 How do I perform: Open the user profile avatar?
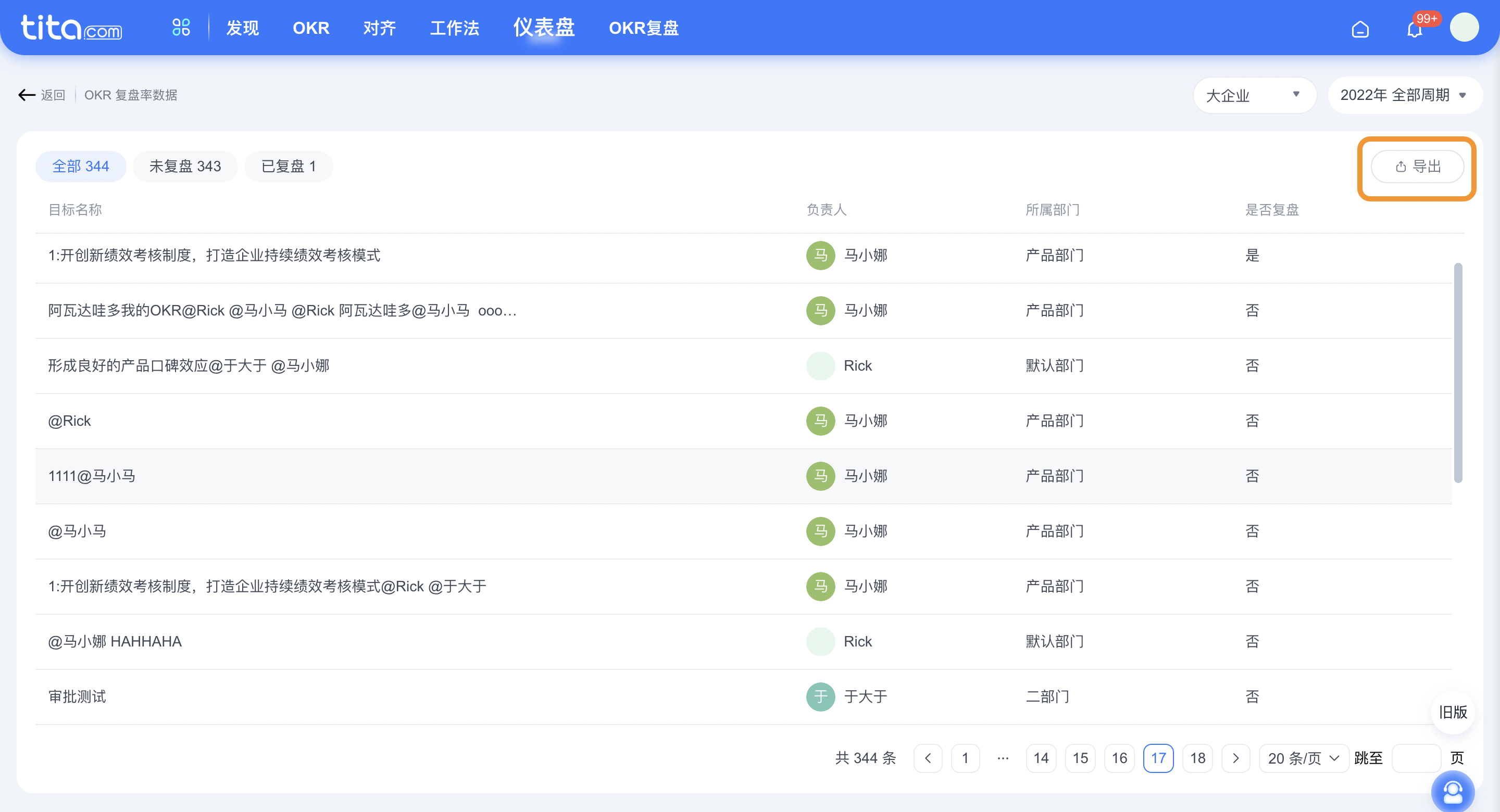[1464, 28]
